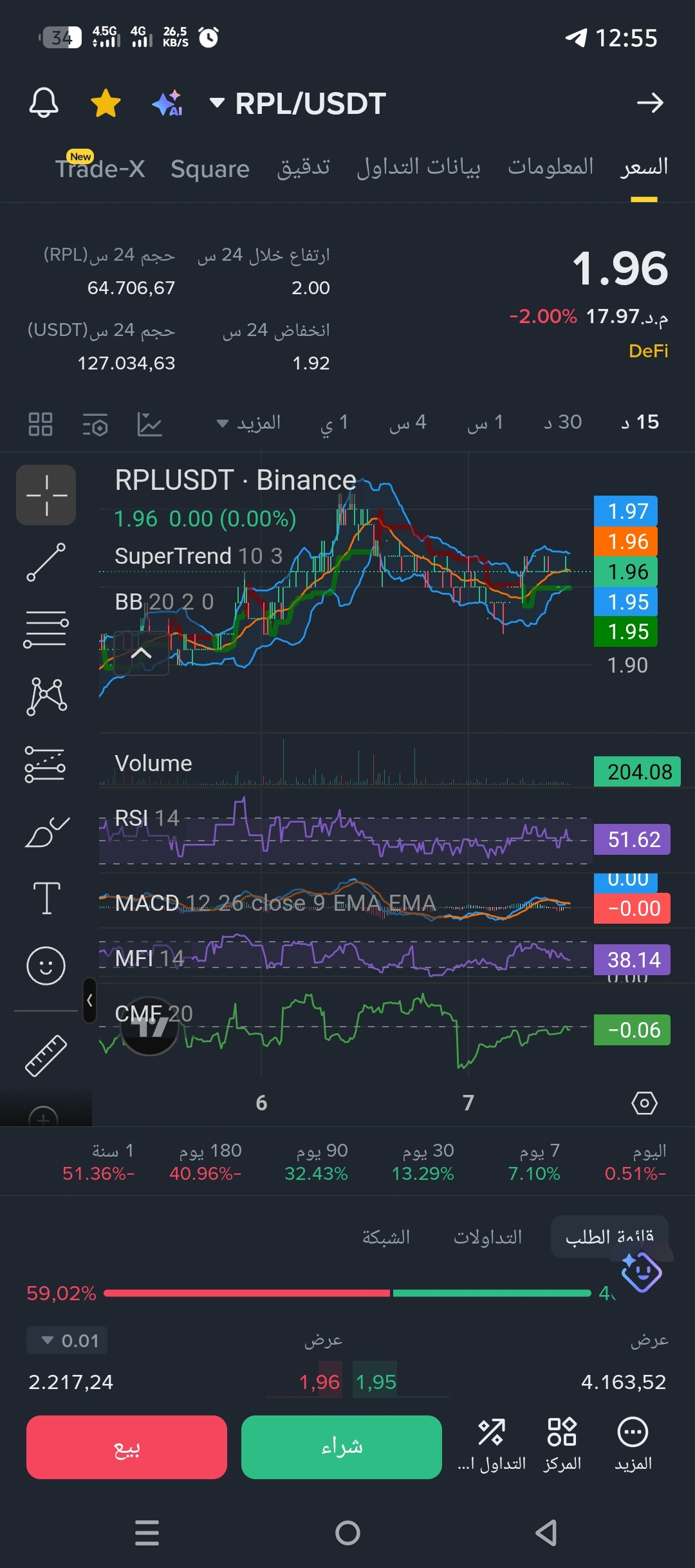Tap the DeFi category link
The image size is (695, 1568).
[649, 351]
